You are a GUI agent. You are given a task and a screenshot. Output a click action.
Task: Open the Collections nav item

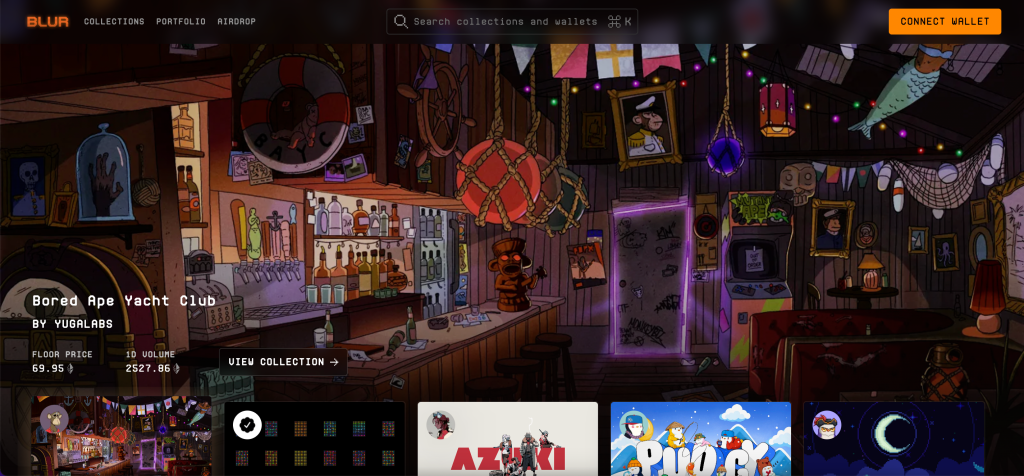tap(114, 22)
